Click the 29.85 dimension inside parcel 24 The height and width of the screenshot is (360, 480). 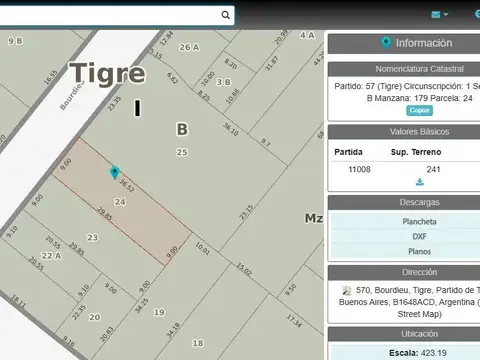104,213
